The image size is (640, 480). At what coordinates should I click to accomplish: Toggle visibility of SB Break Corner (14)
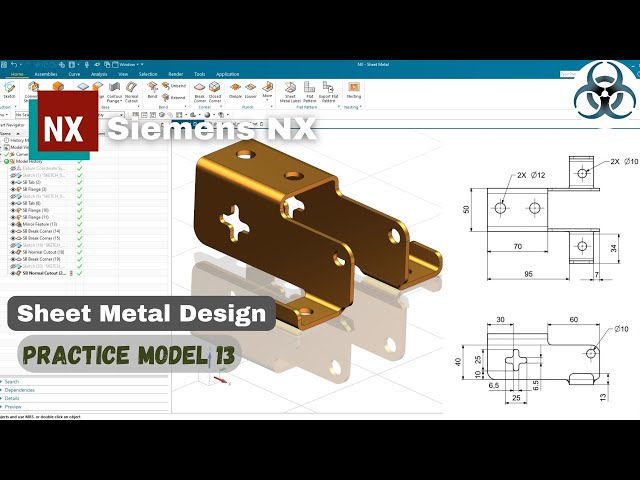point(13,231)
